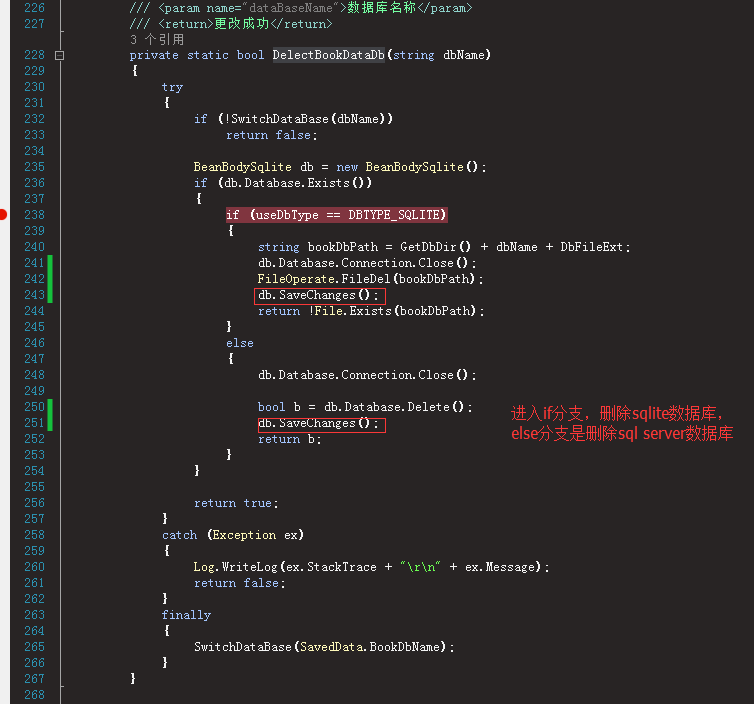The image size is (754, 704).
Task: Click "return !File.Exists(bookDbPath);" statement
Action: coord(371,311)
